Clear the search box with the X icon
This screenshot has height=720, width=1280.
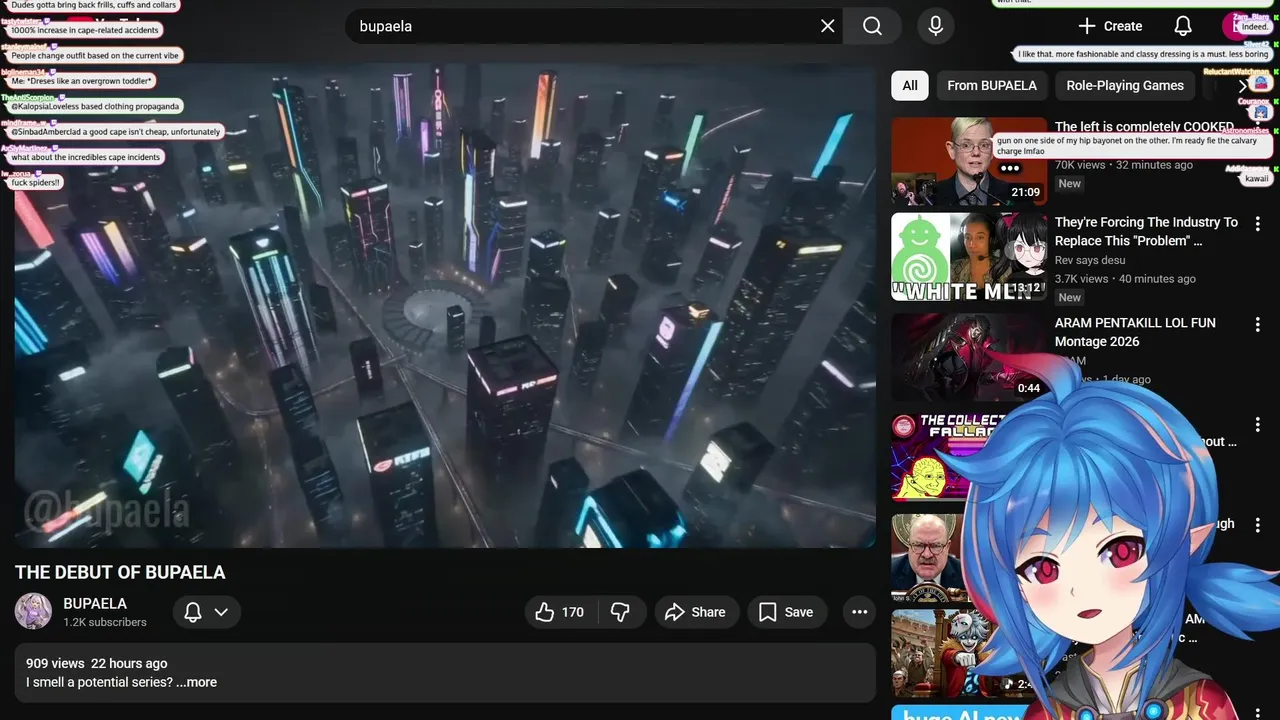coord(827,26)
